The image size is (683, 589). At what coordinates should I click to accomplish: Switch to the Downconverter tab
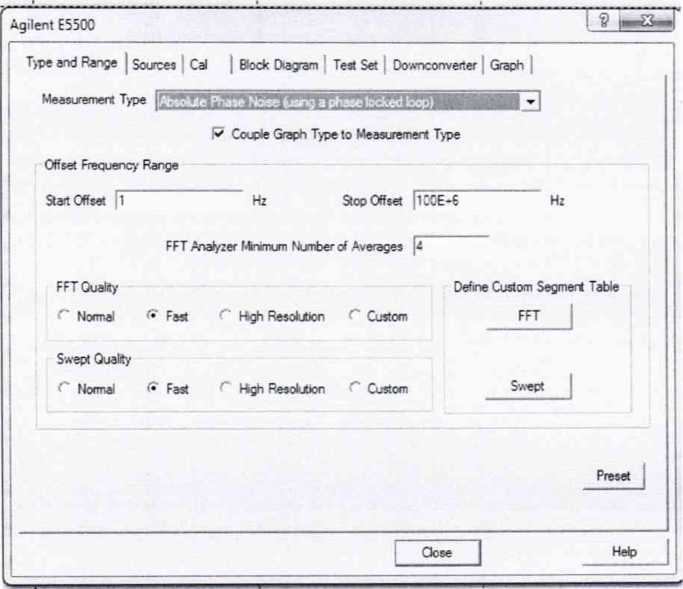[x=435, y=65]
